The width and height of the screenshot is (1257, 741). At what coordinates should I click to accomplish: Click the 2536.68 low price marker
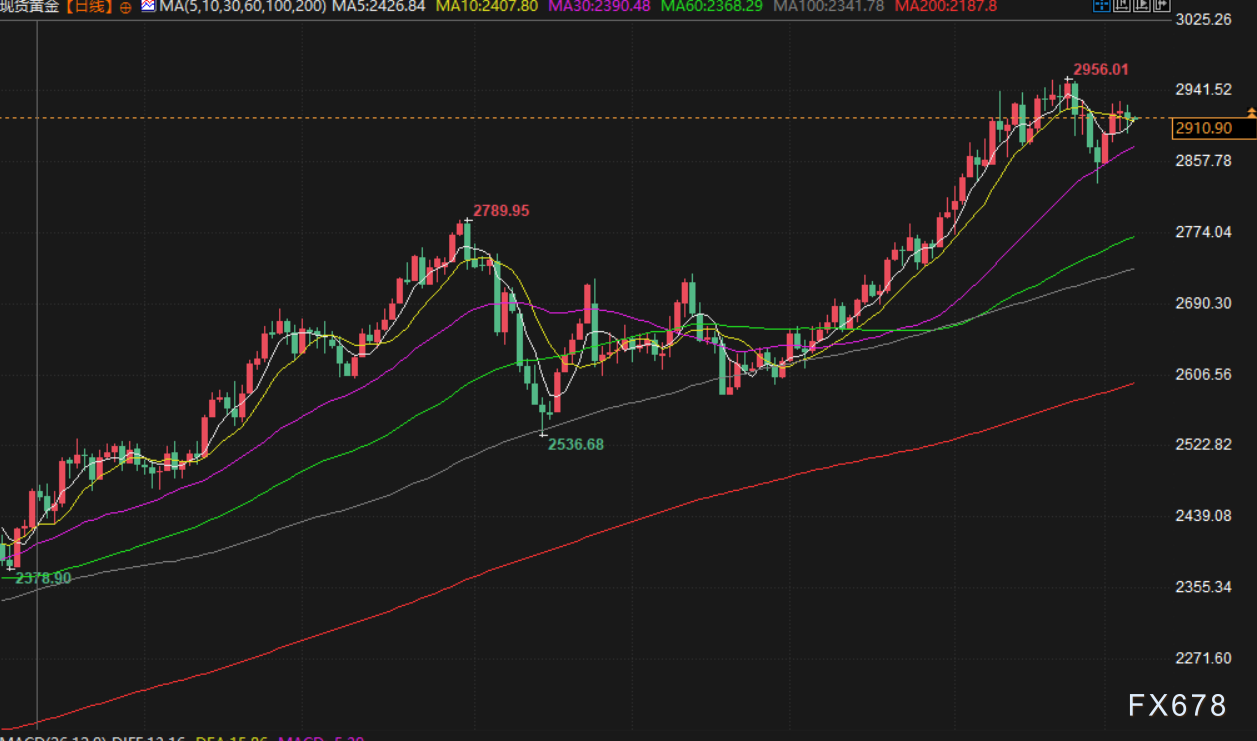575,444
